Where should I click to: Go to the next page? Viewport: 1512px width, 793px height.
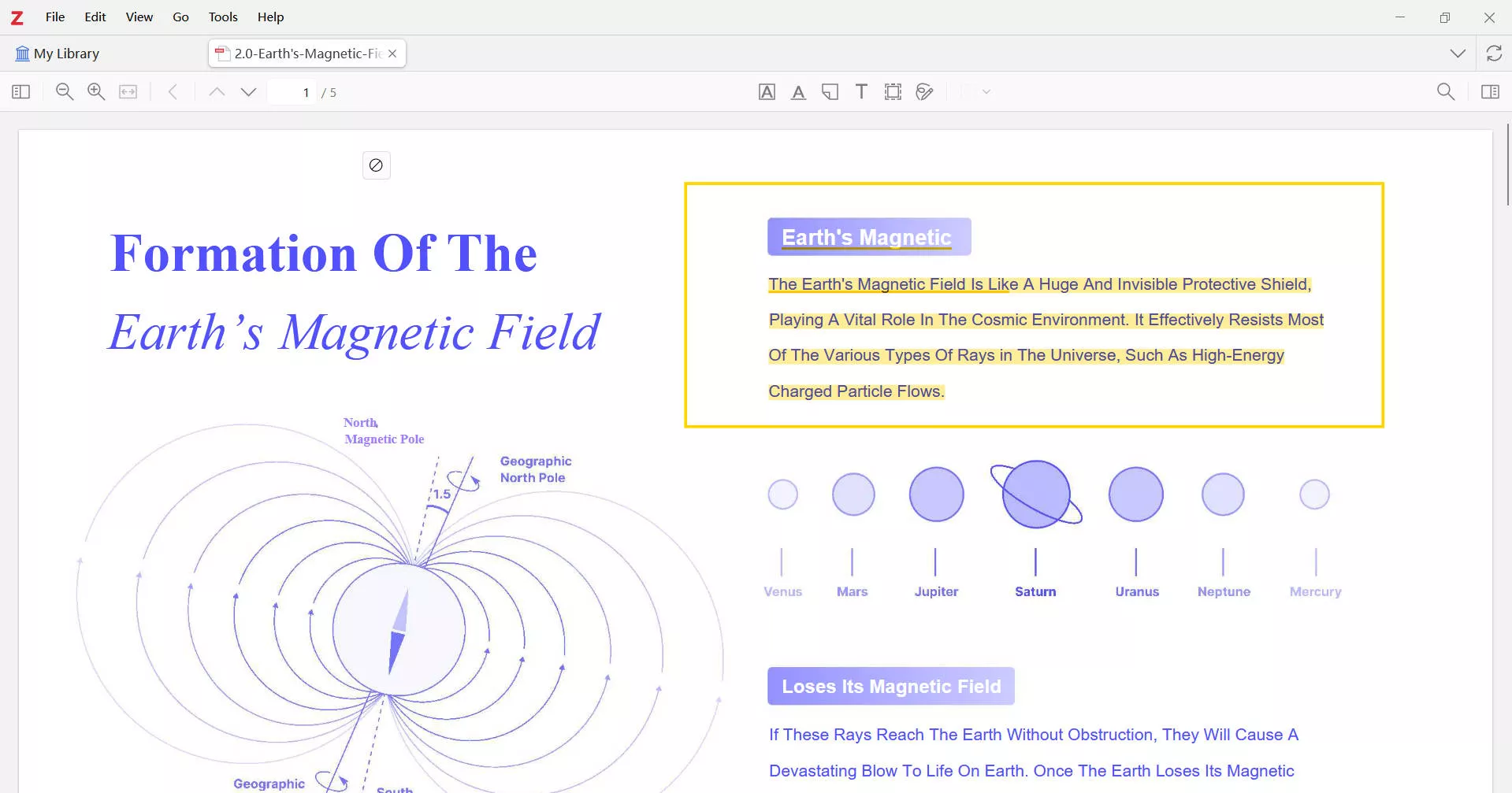pos(248,92)
